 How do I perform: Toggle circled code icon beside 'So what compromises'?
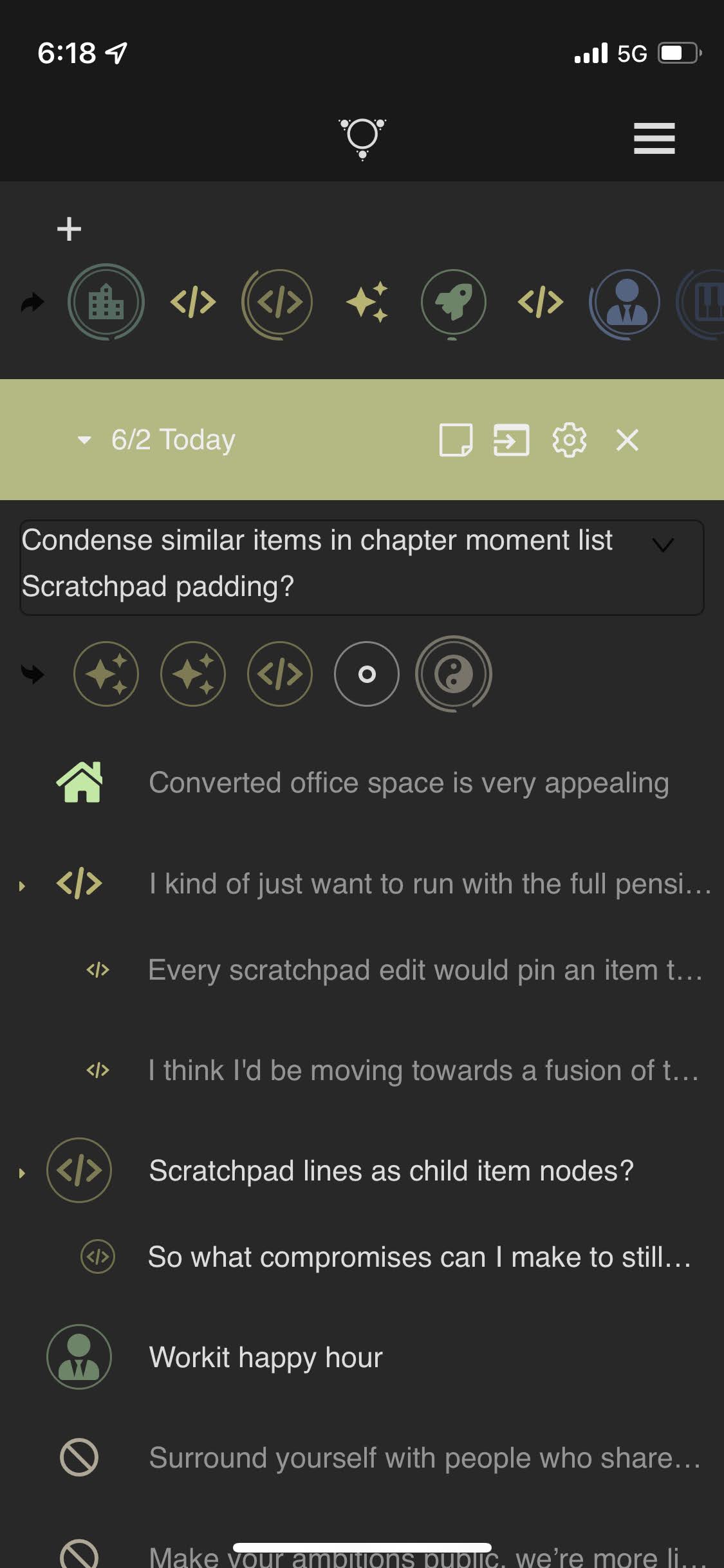point(98,1256)
